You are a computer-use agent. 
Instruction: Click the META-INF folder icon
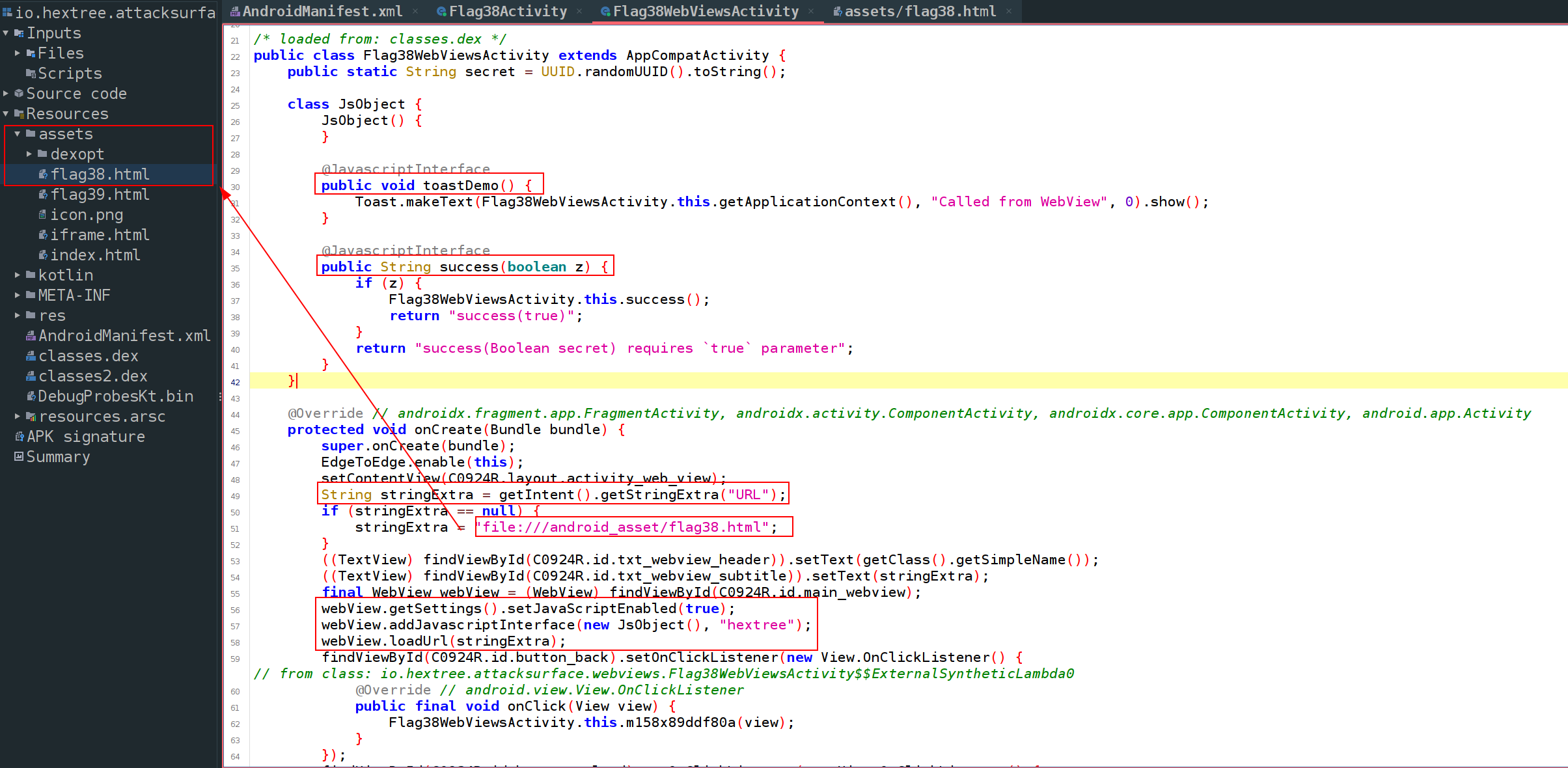(x=31, y=295)
